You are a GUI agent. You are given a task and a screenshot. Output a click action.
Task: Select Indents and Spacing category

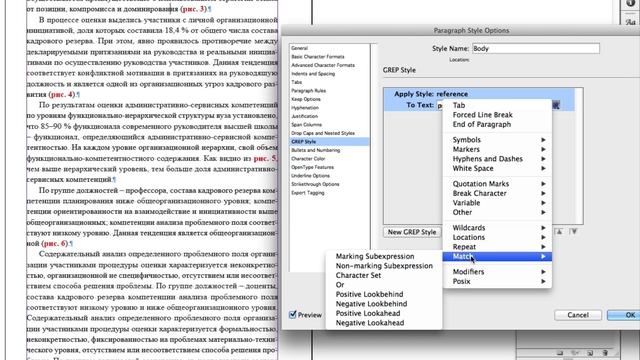tap(329, 74)
